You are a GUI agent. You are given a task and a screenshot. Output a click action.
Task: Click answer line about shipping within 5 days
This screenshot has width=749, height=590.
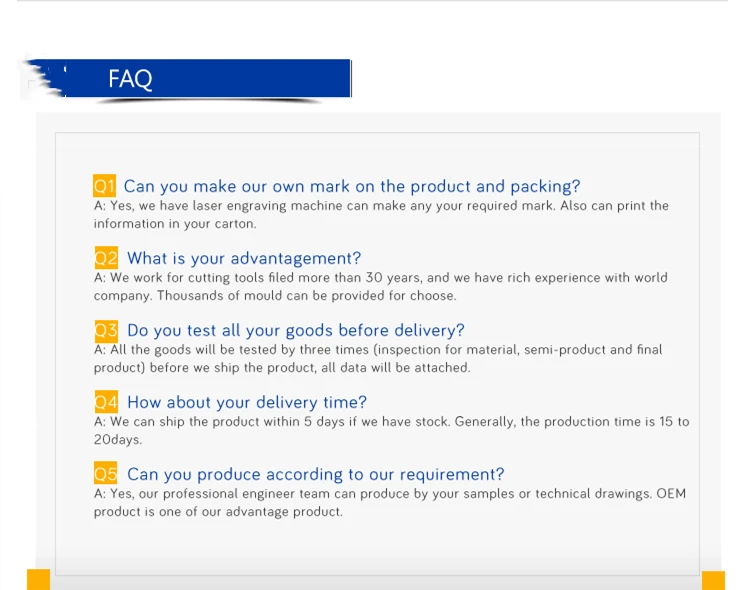[x=391, y=422]
